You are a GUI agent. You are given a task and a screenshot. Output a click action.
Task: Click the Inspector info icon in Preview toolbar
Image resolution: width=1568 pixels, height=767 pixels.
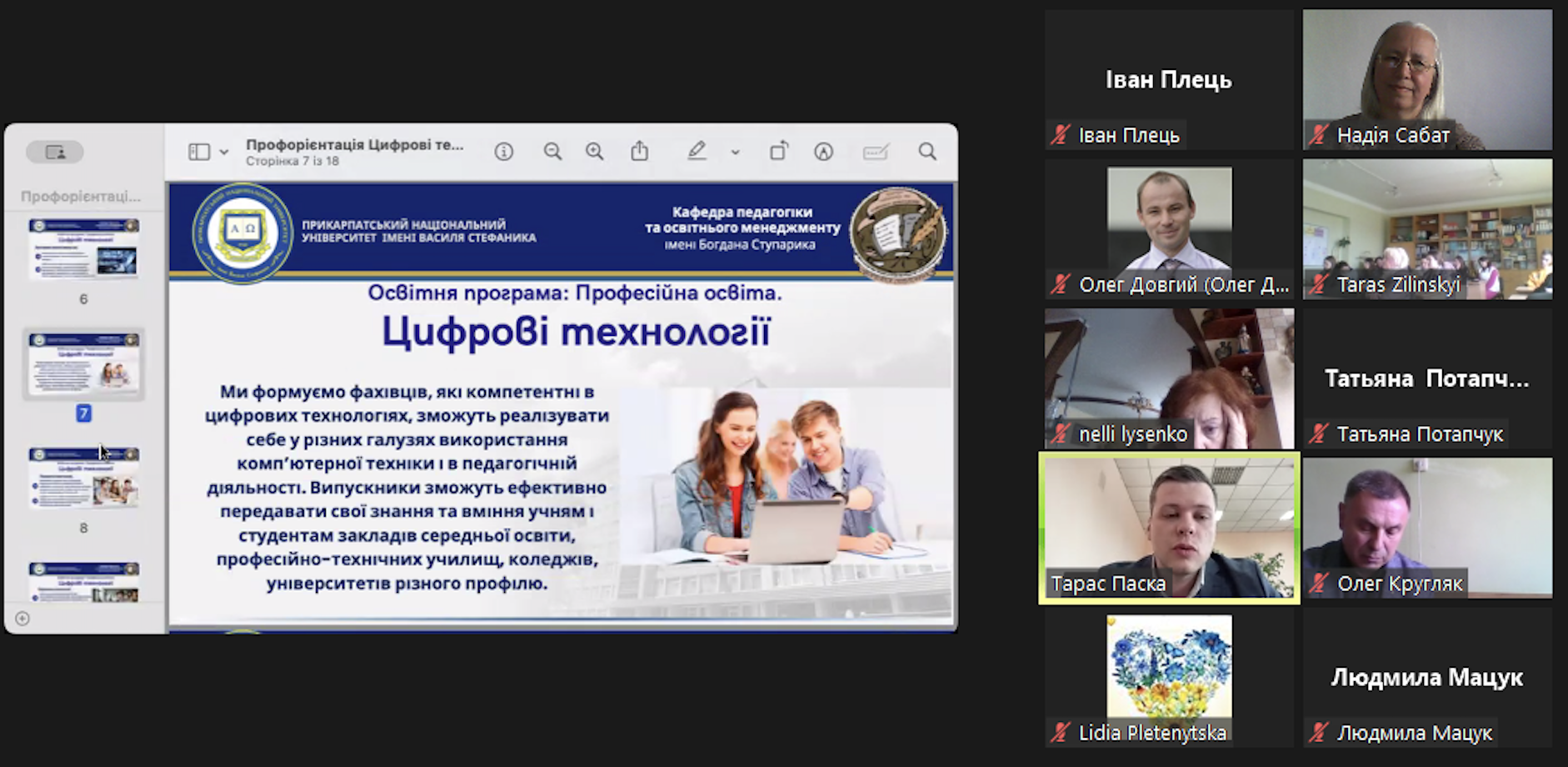coord(503,152)
